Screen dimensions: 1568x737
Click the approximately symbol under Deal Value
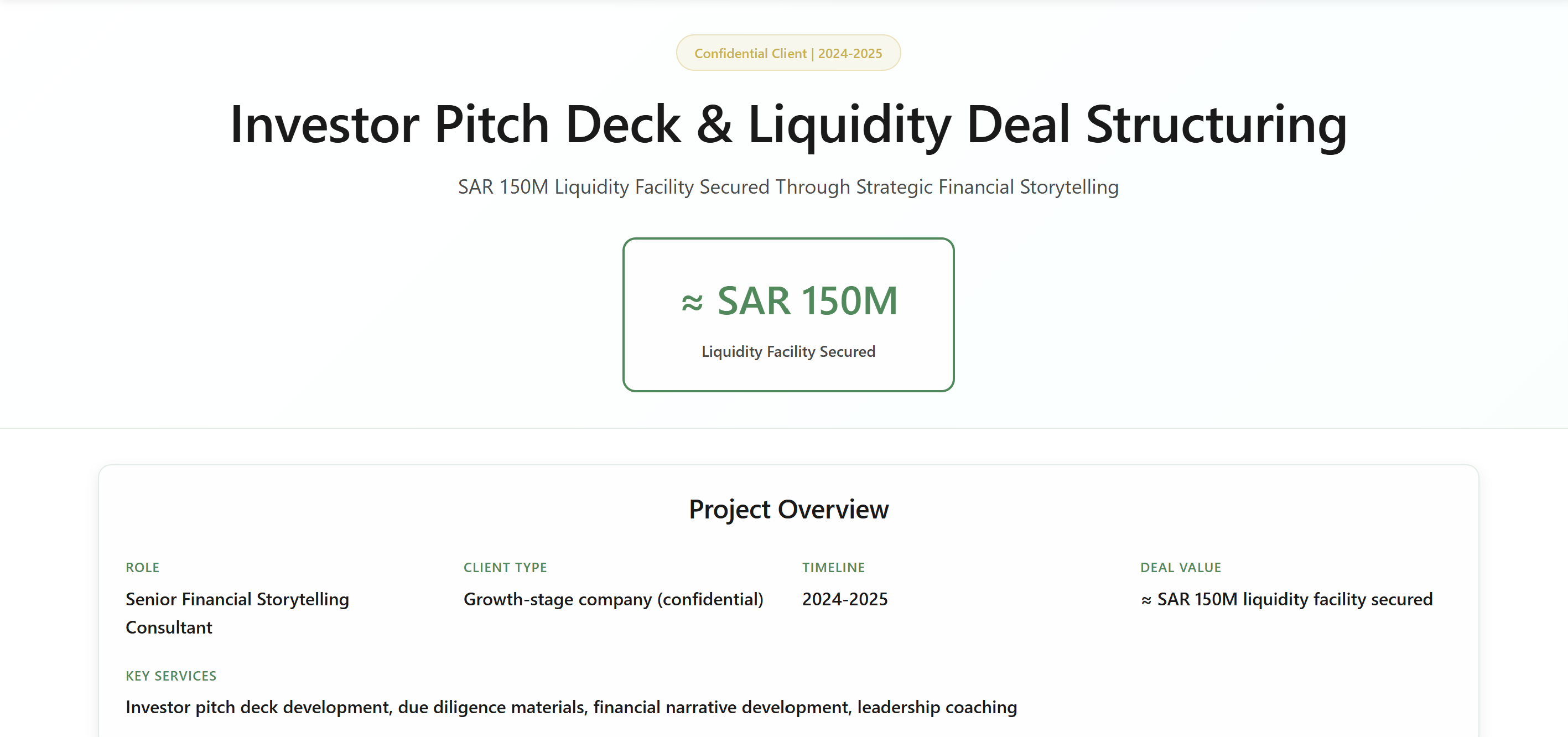tap(1145, 601)
